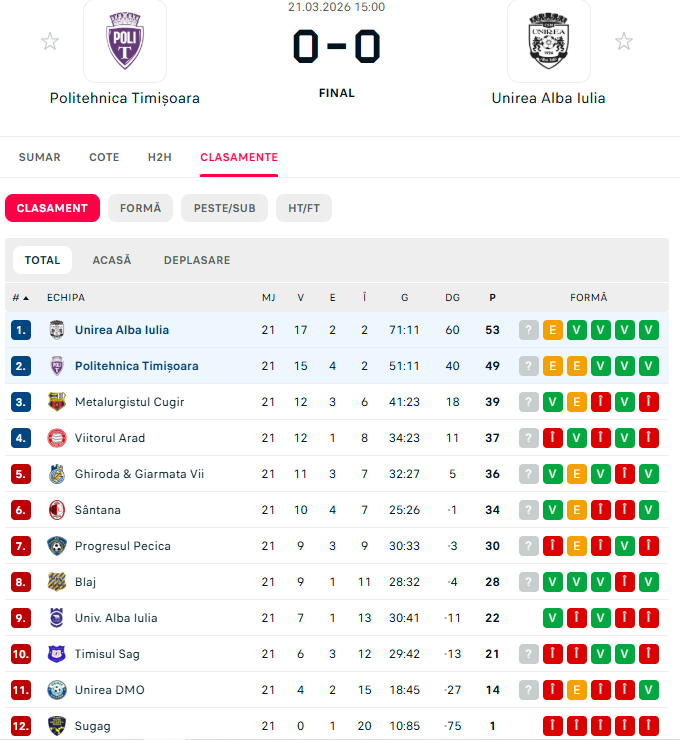The image size is (680, 740).
Task: Favorite Unirea Alba Iulia with the star icon
Action: point(624,41)
